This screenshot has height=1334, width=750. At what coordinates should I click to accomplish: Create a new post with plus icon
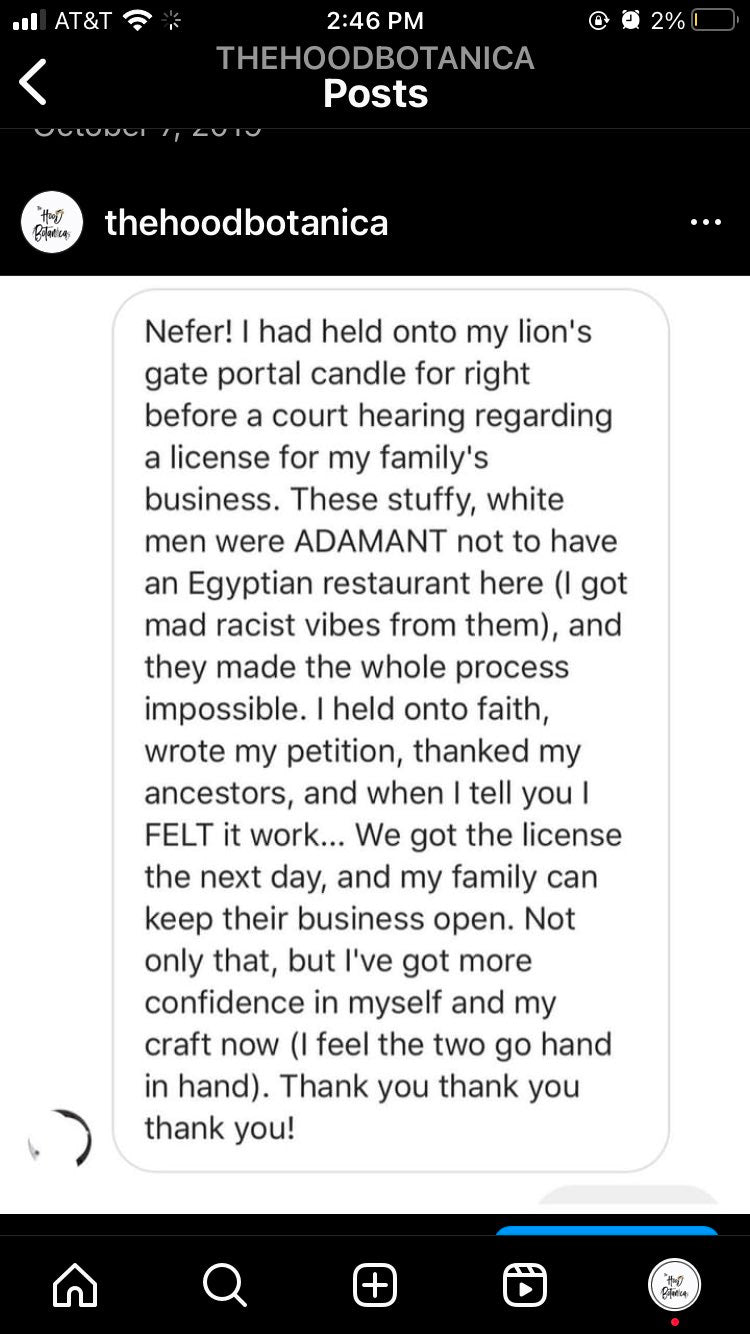pyautogui.click(x=375, y=1285)
